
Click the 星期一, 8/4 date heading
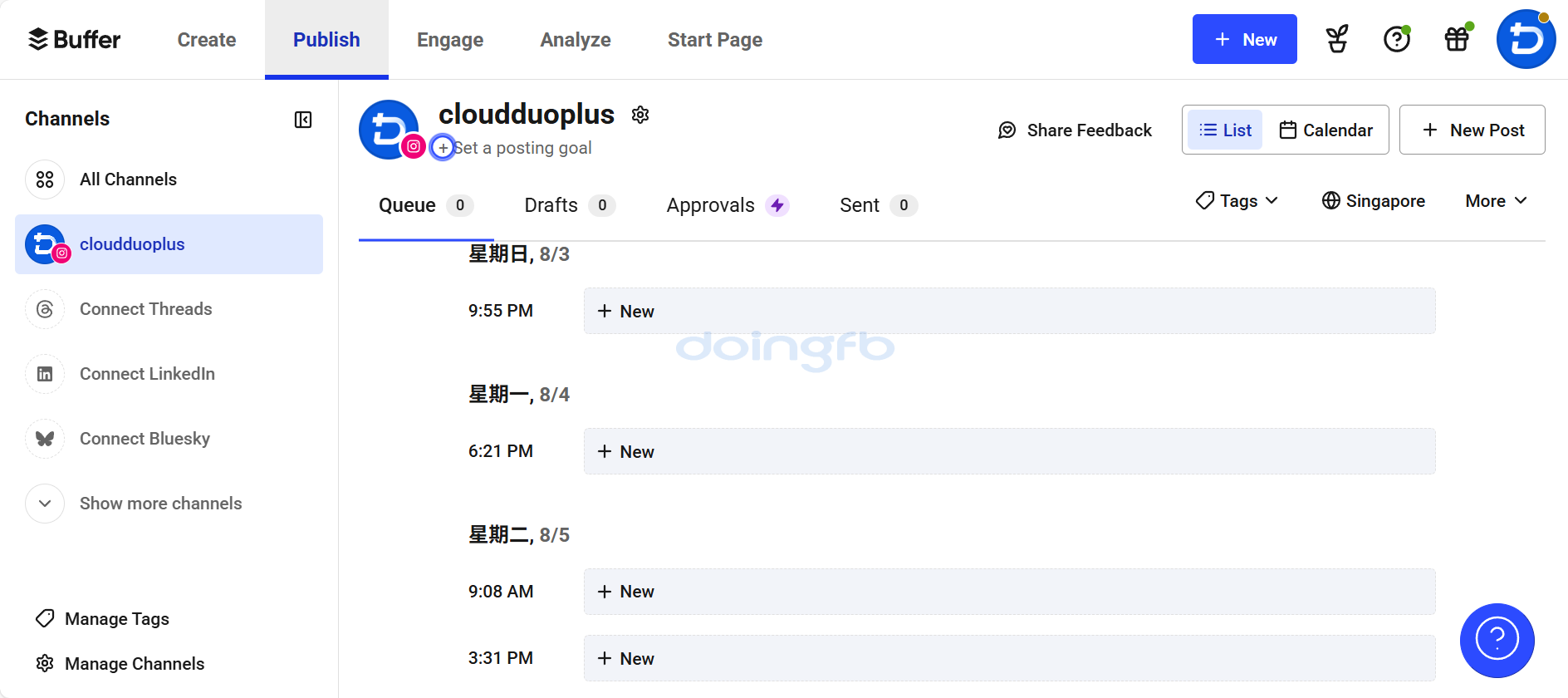519,395
